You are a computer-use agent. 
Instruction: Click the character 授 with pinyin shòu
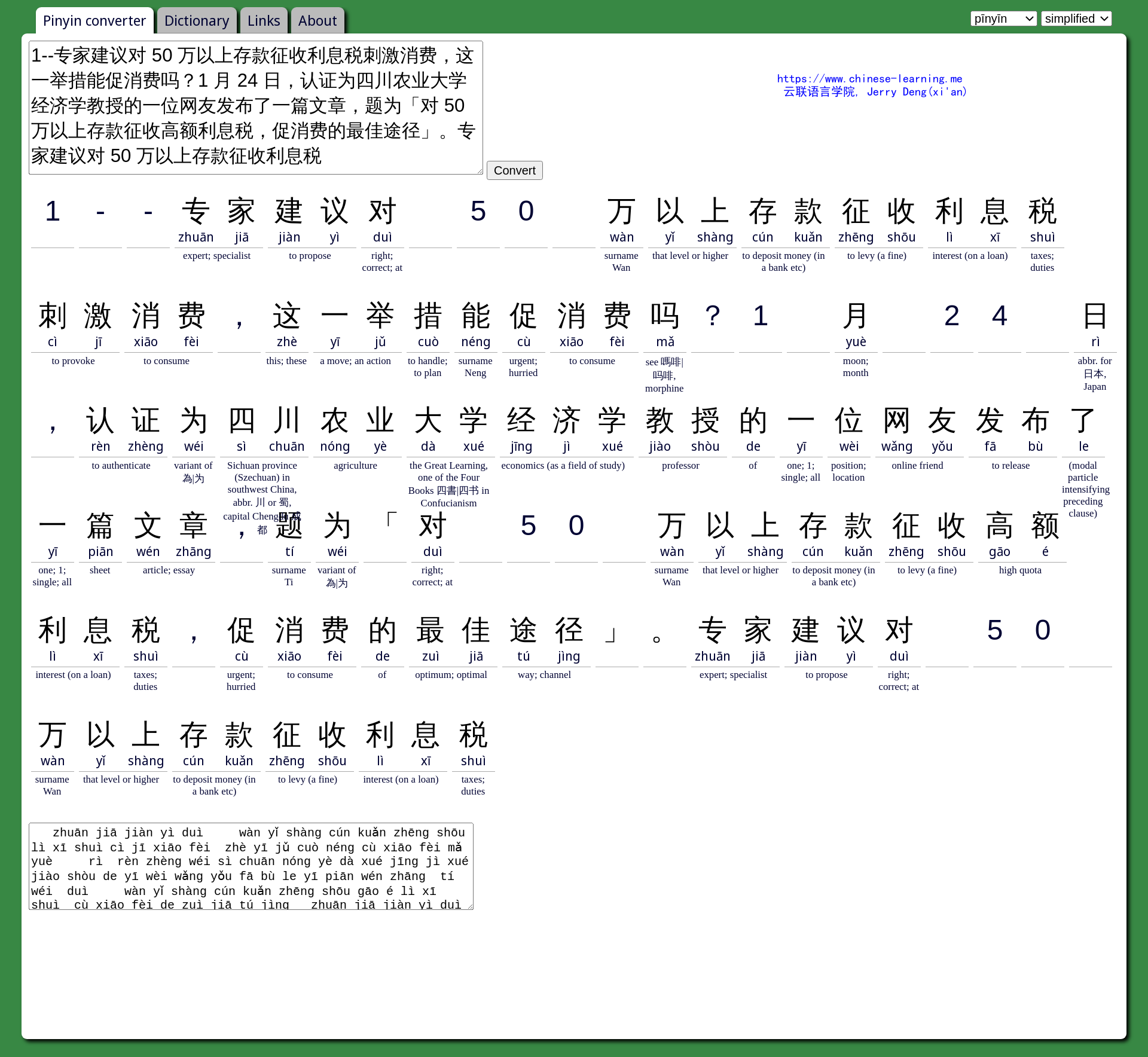pyautogui.click(x=705, y=421)
